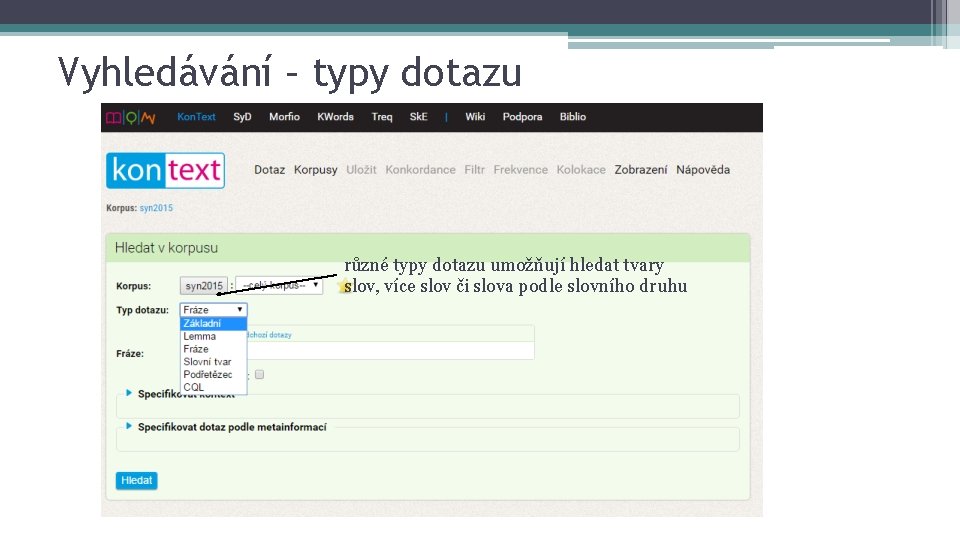Open the Frekvence menu
Viewport: 960px width, 540px height.
click(x=520, y=170)
